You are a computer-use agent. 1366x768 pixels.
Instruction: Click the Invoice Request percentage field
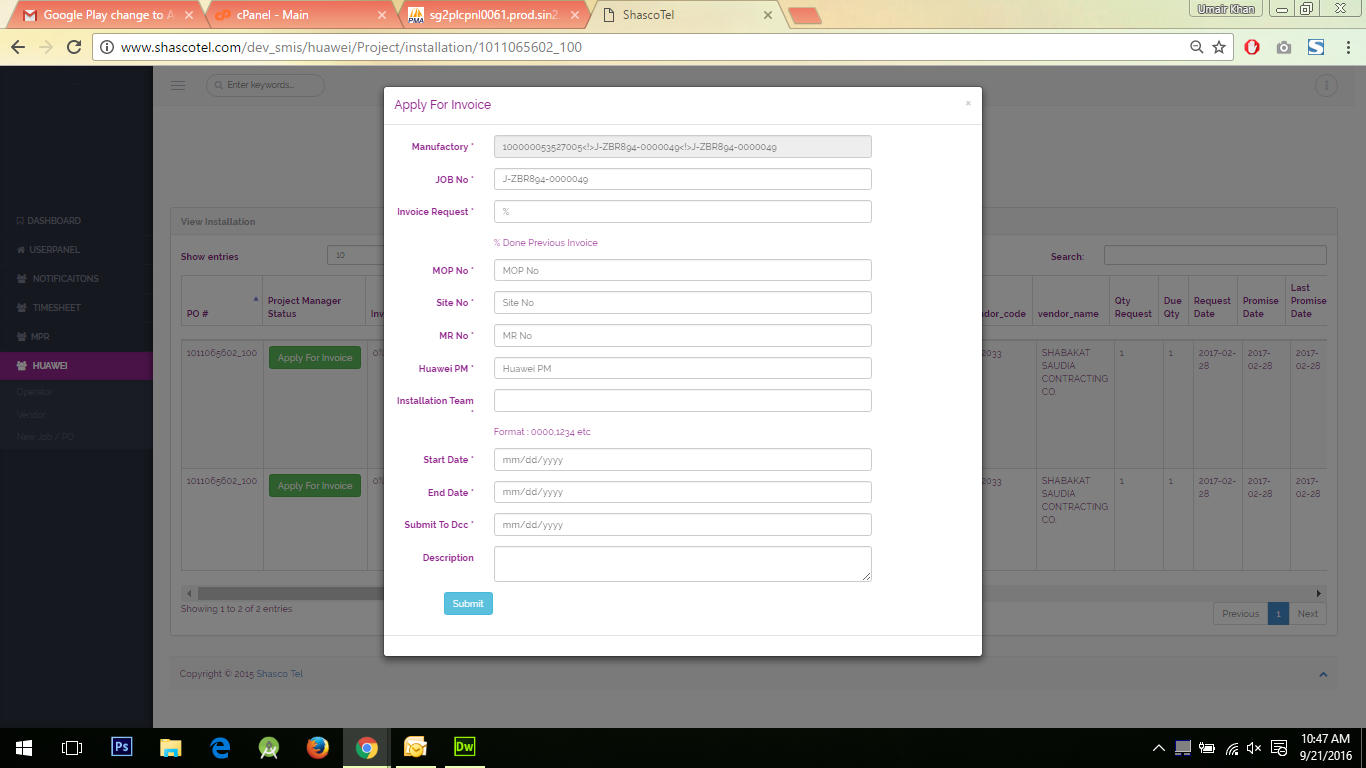(682, 212)
